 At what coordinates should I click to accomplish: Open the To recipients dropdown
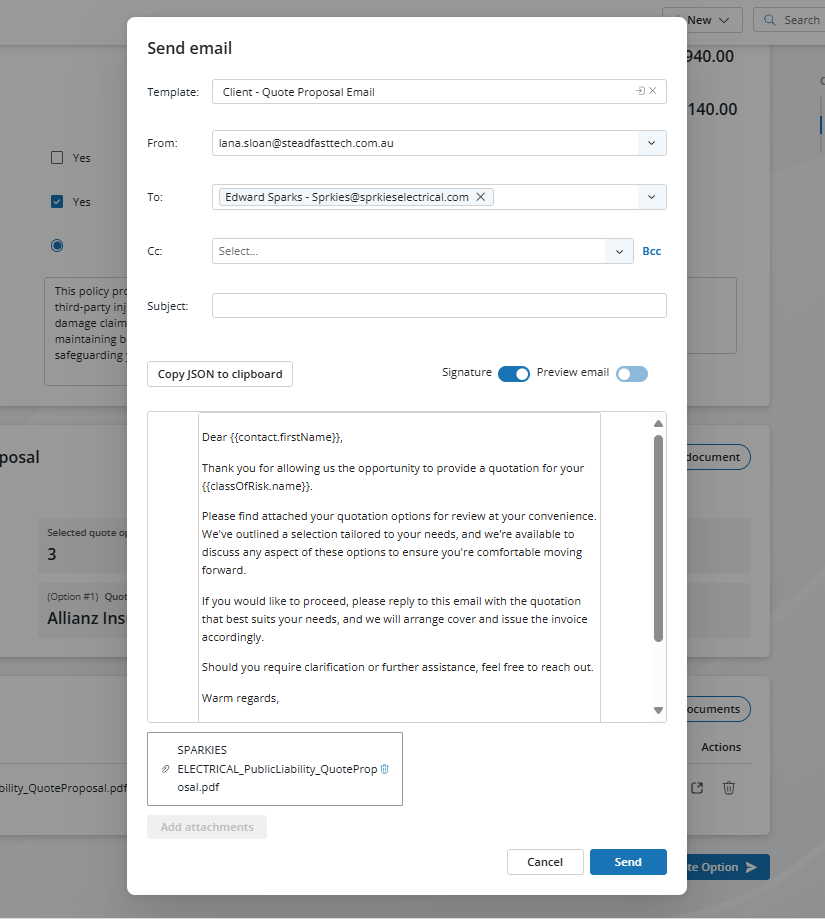tap(651, 197)
